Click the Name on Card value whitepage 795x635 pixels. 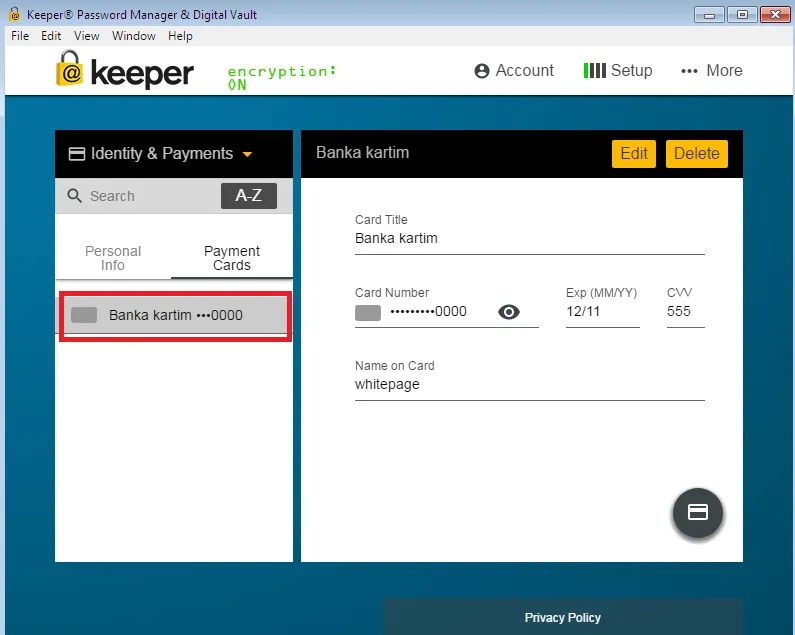[387, 384]
